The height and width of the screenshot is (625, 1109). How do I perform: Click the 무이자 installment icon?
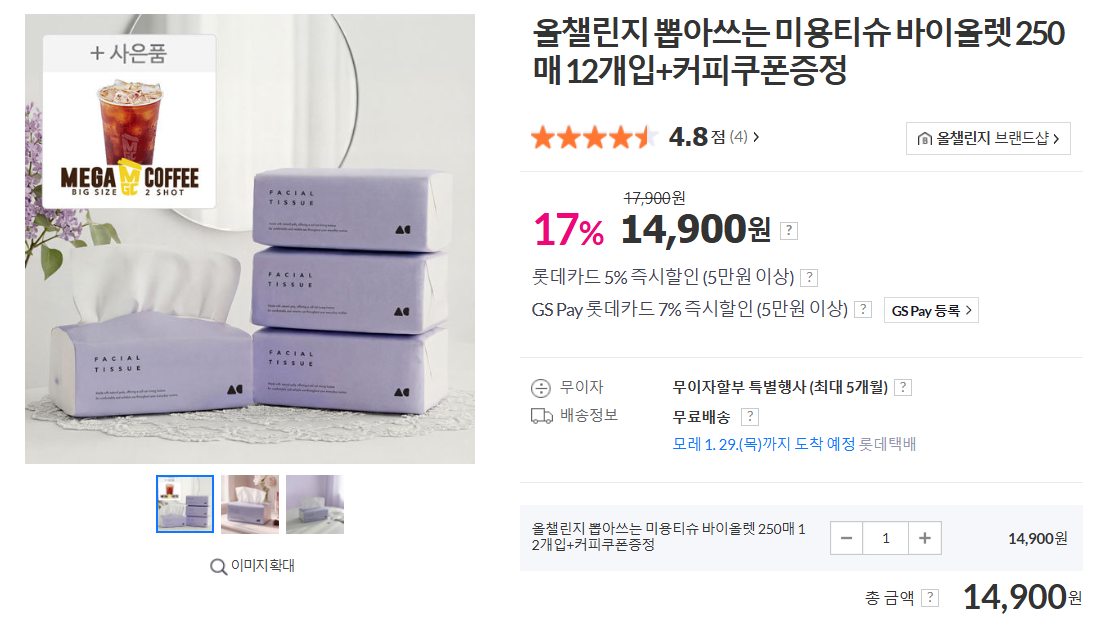coord(541,388)
